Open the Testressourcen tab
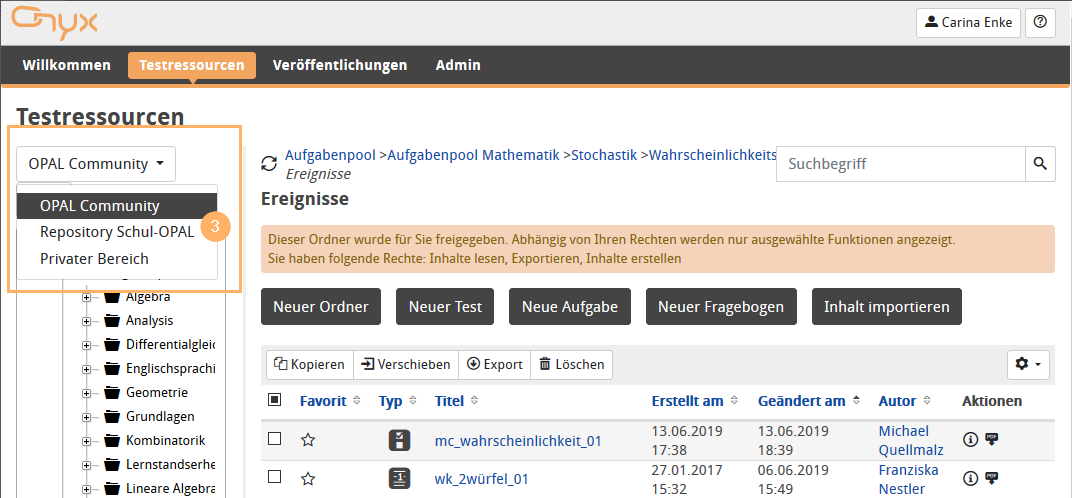 click(191, 66)
